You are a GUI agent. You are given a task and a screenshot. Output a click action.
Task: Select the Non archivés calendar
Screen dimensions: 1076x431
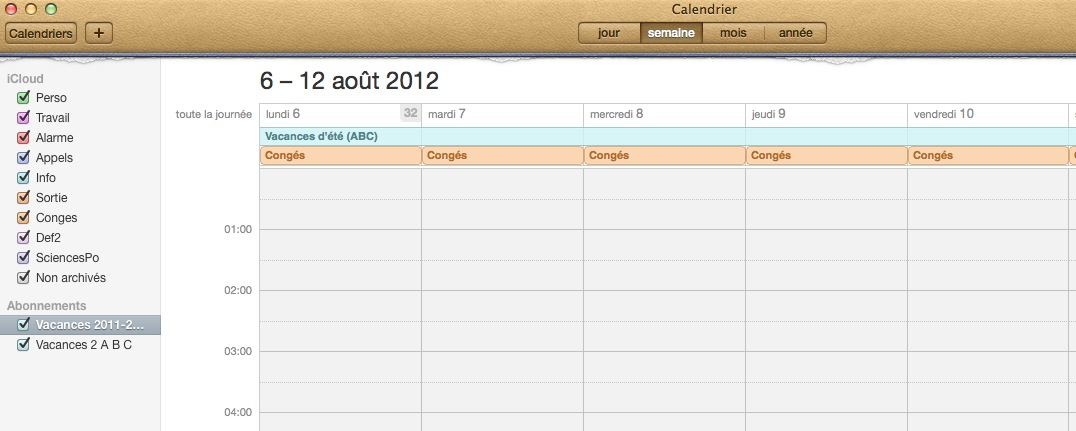click(x=70, y=278)
